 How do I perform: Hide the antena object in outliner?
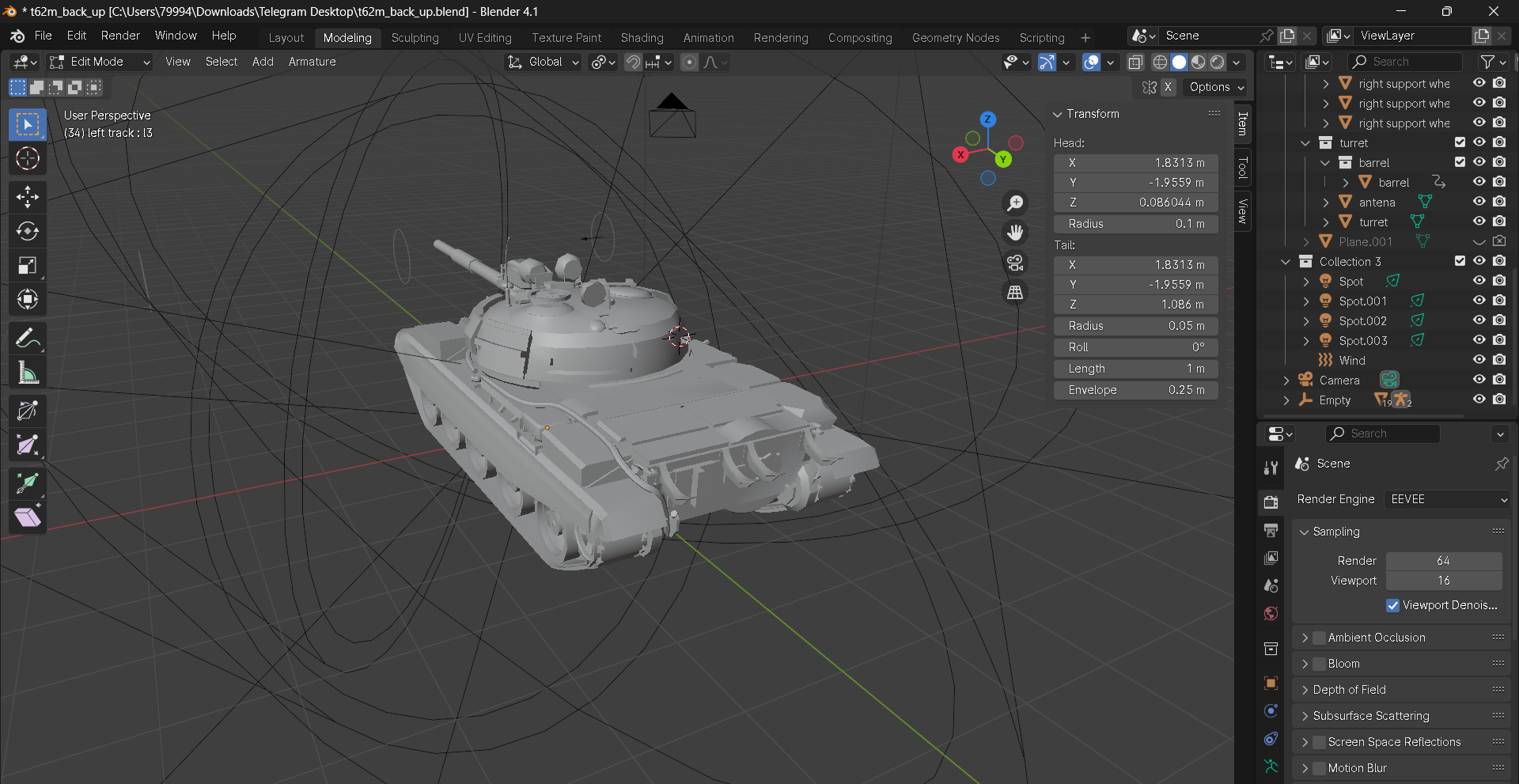click(1479, 202)
